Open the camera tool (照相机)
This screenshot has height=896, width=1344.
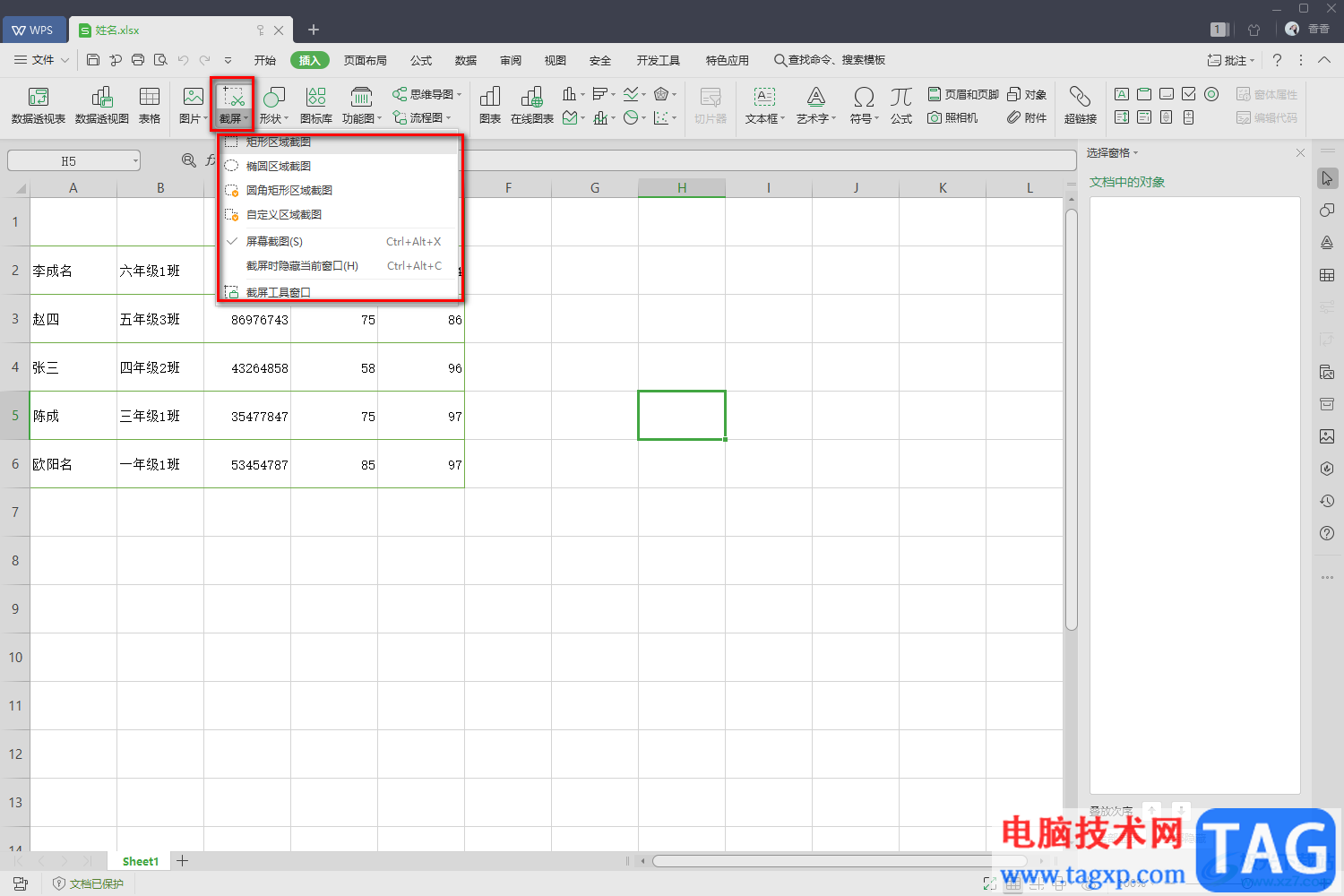coord(952,117)
